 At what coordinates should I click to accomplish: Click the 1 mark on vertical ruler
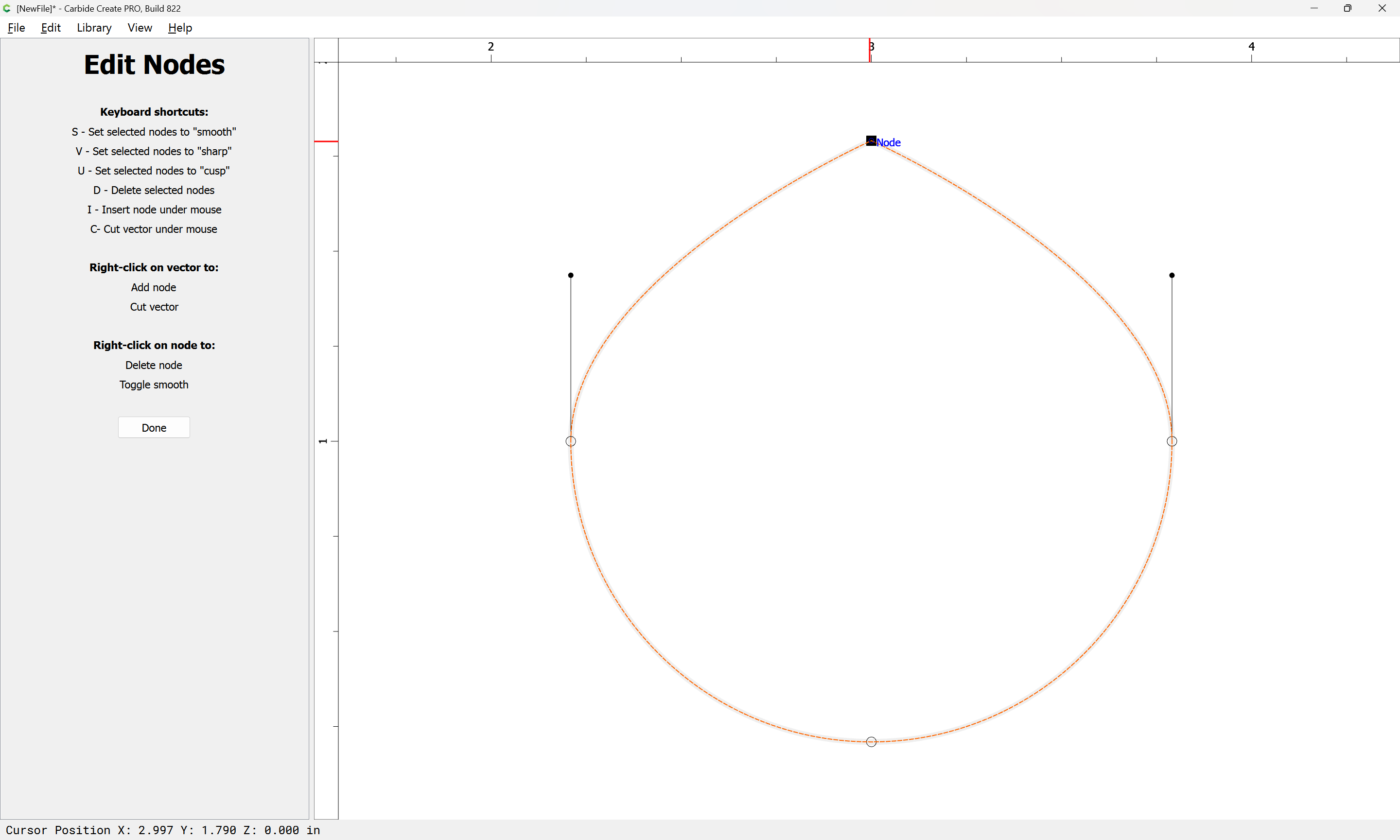pos(323,441)
